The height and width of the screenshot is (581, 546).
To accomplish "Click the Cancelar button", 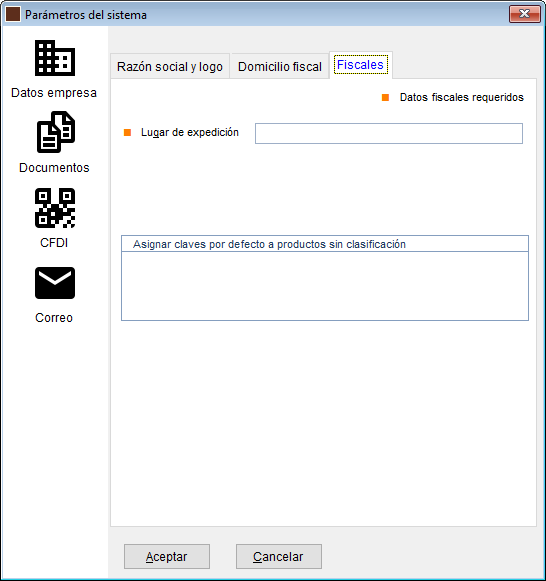I will 279,556.
